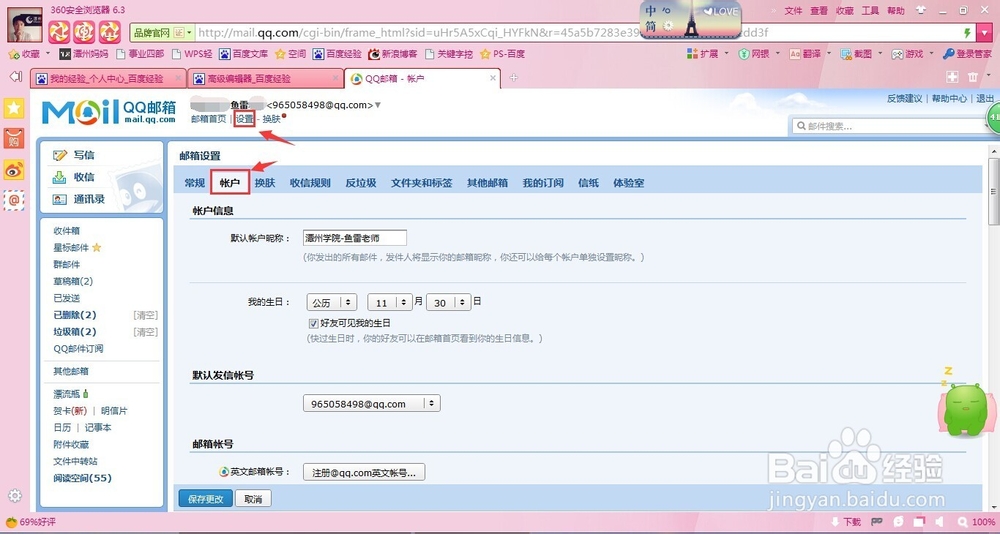Image resolution: width=1000 pixels, height=534 pixels.
Task: Click the home pinwheel icon in toolbar
Action: pyautogui.click(x=110, y=31)
